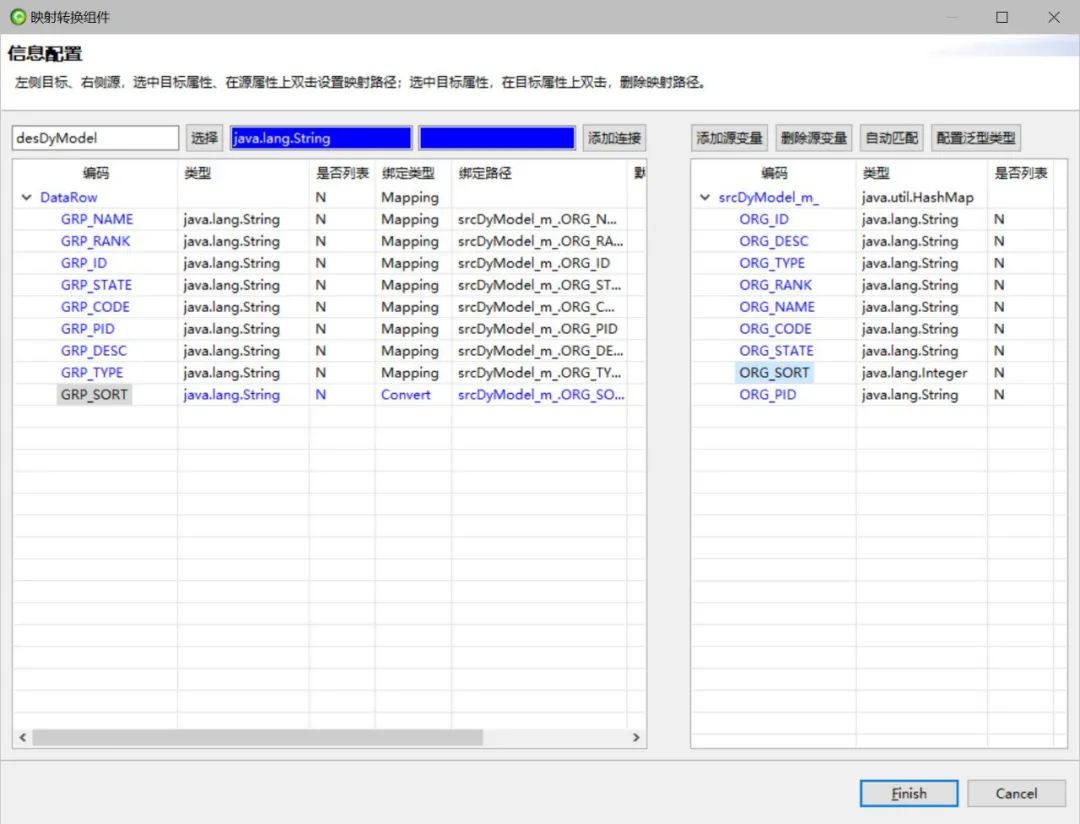Select GRP_STATE target attribute

click(96, 285)
